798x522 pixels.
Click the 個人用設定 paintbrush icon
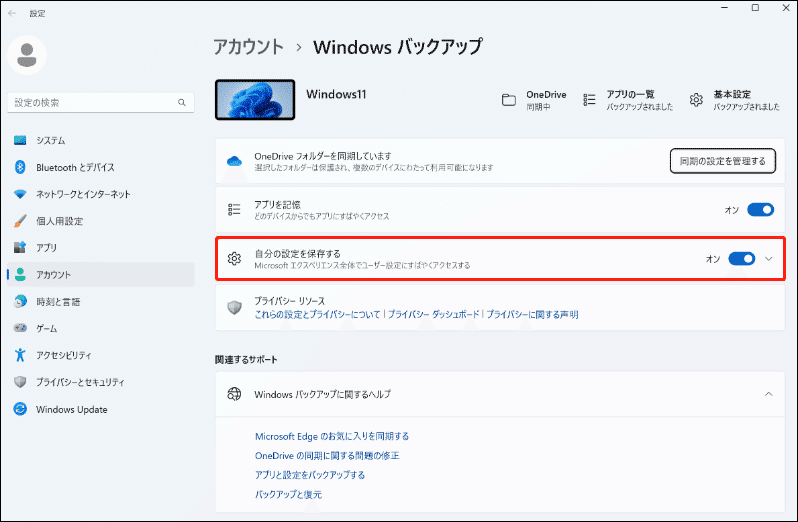click(x=20, y=221)
